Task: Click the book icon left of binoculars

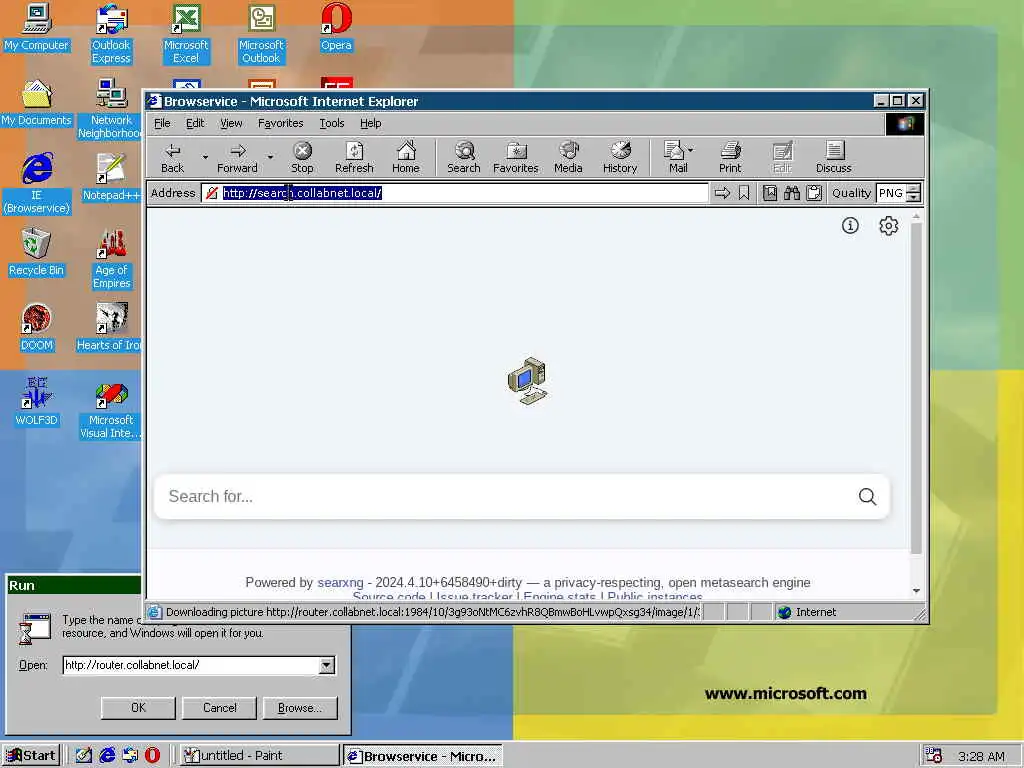Action: (770, 193)
